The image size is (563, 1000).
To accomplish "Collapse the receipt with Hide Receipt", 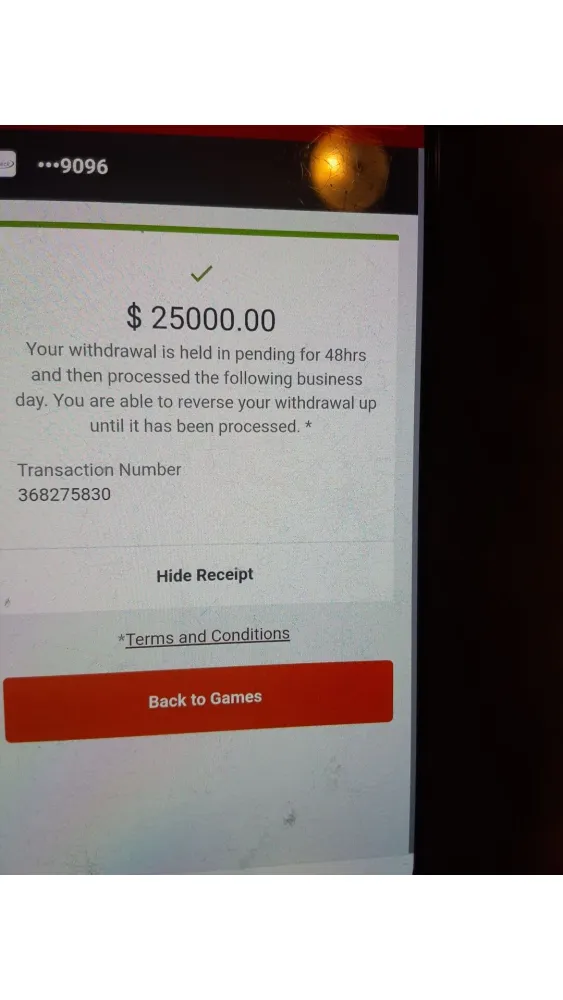I will point(205,575).
